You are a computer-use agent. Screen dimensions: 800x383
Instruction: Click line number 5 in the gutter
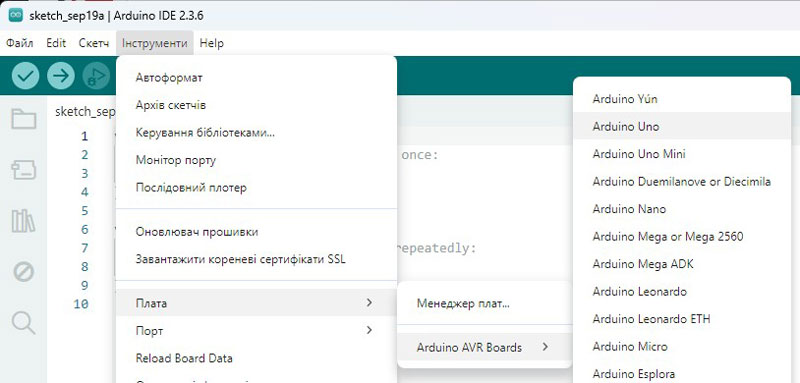pos(84,211)
